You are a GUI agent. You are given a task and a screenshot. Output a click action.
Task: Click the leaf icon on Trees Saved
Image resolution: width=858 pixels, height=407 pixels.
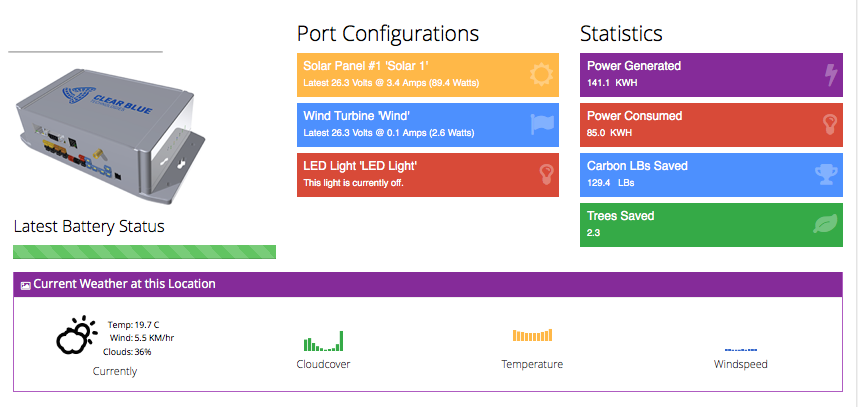point(826,224)
